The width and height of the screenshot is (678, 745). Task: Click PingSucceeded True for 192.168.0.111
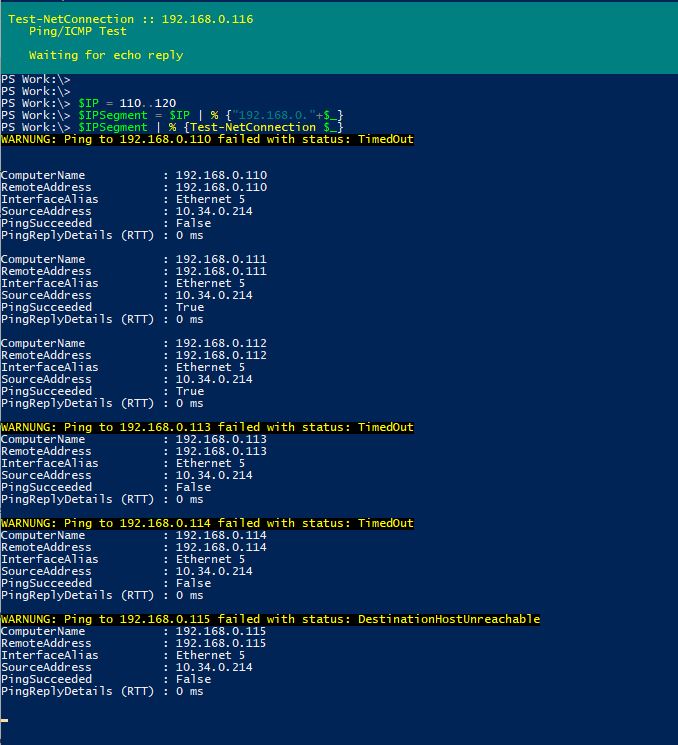click(x=190, y=307)
